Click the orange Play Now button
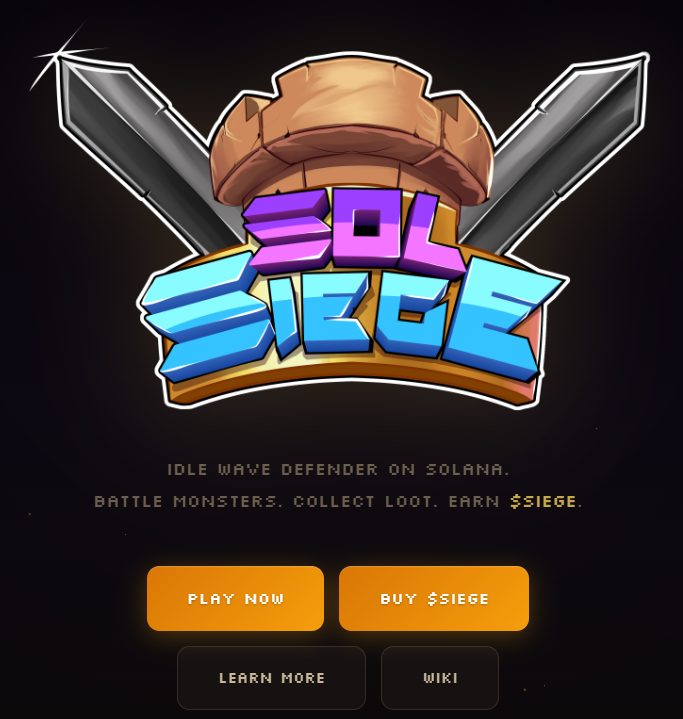The width and height of the screenshot is (683, 719). pos(235,598)
